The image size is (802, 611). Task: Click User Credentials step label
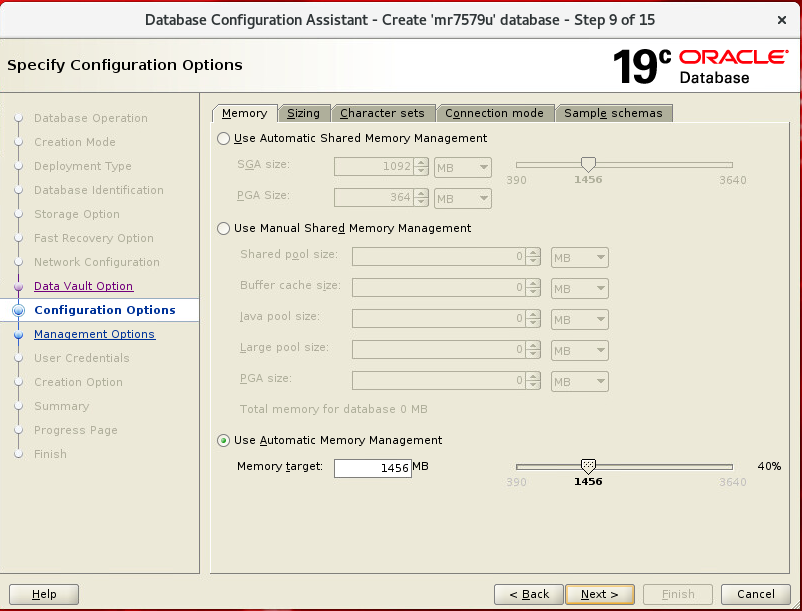[x=82, y=358]
